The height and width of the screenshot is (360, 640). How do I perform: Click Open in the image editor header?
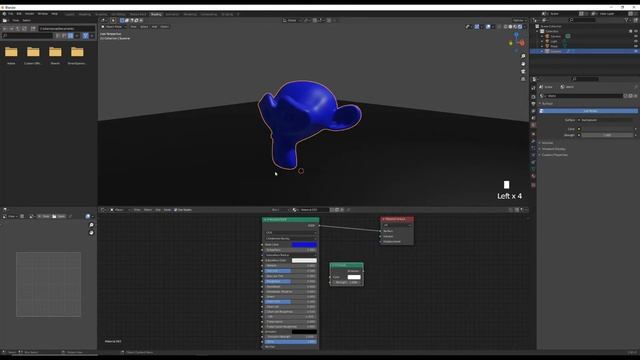59,216
